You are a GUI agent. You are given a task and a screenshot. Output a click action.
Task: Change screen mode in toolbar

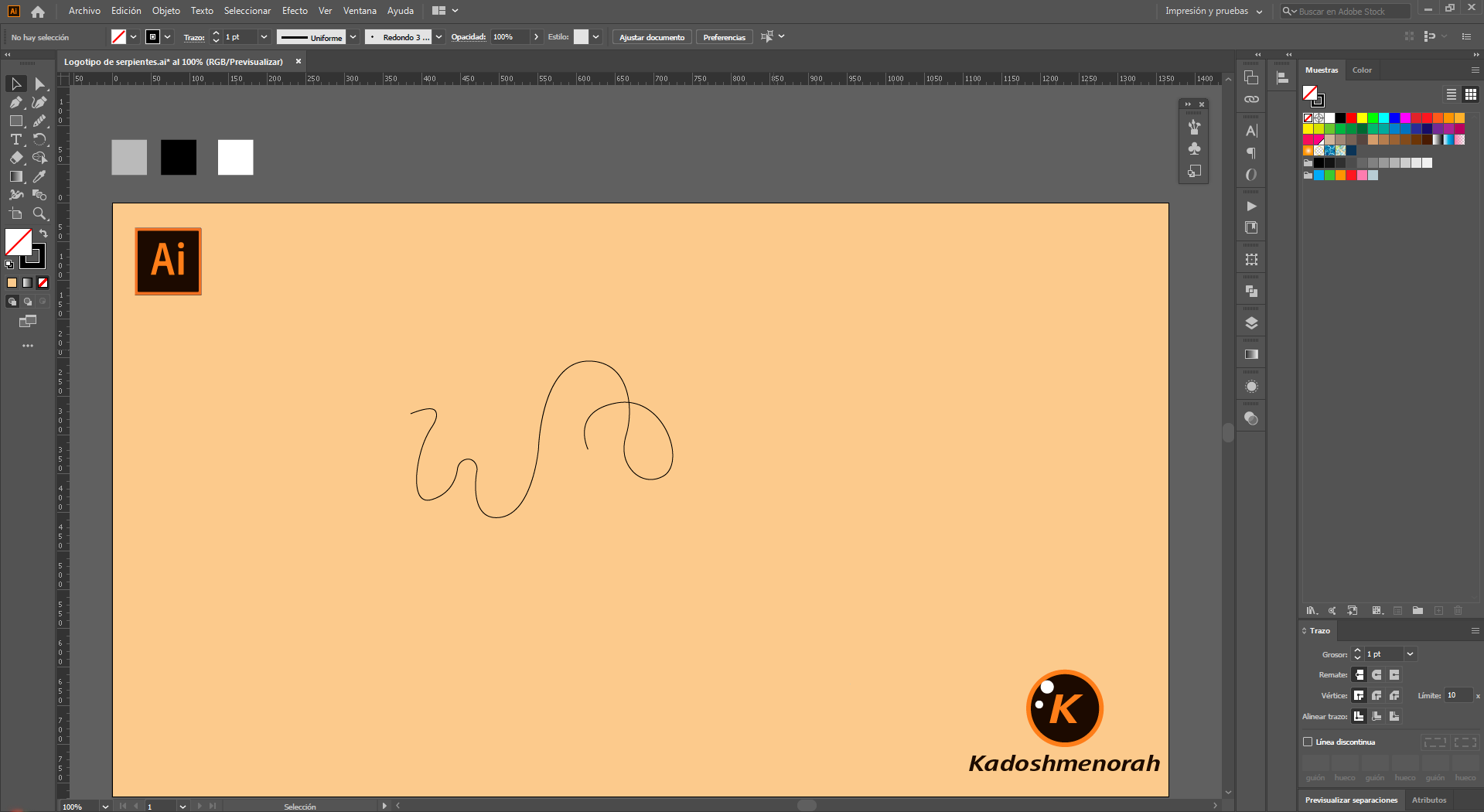[28, 321]
